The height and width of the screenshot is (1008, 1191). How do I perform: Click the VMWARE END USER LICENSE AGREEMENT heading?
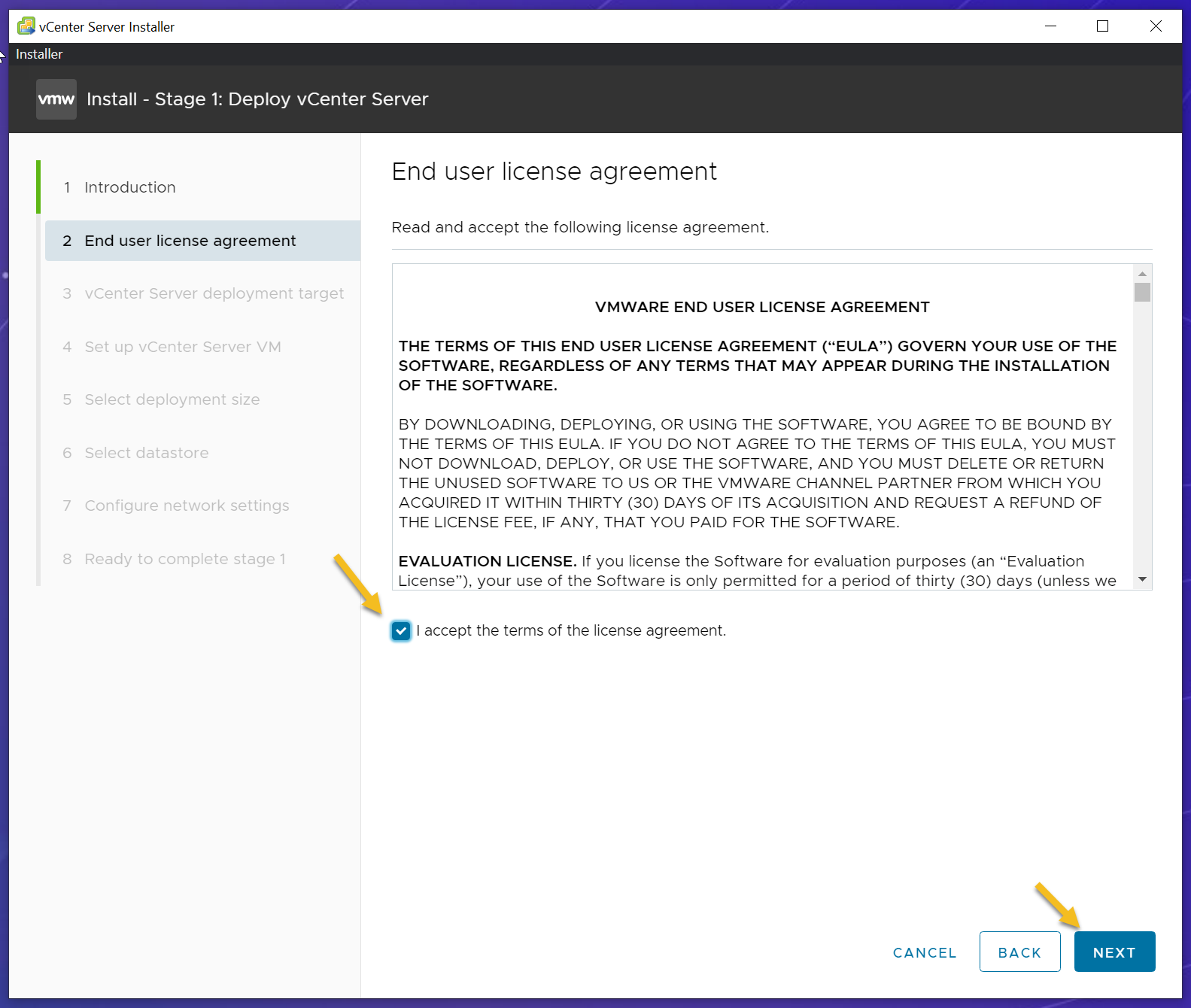point(762,307)
